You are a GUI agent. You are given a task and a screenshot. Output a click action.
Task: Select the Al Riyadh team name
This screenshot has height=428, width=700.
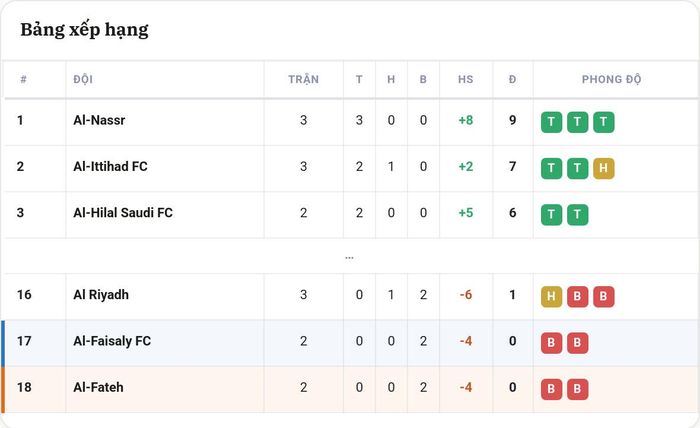pos(101,295)
